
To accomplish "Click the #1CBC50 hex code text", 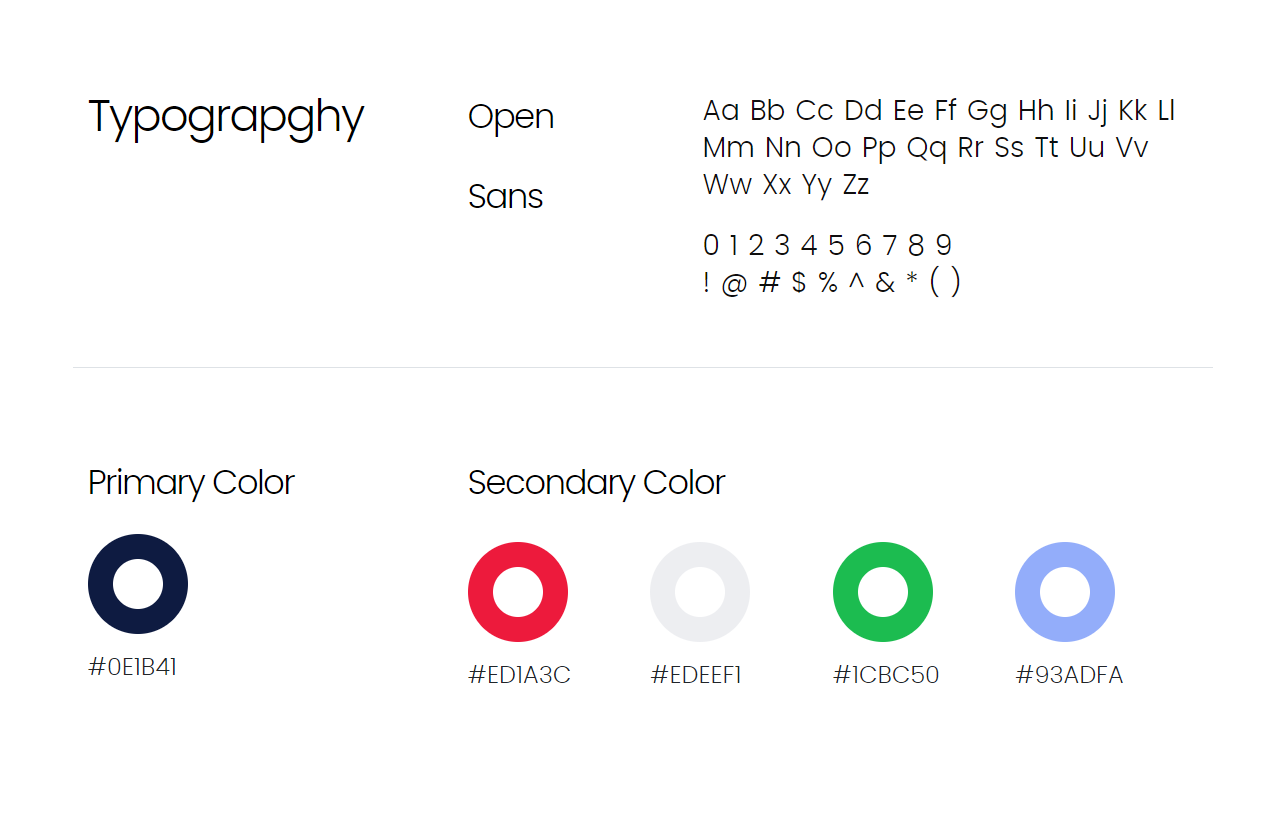I will 886,675.
